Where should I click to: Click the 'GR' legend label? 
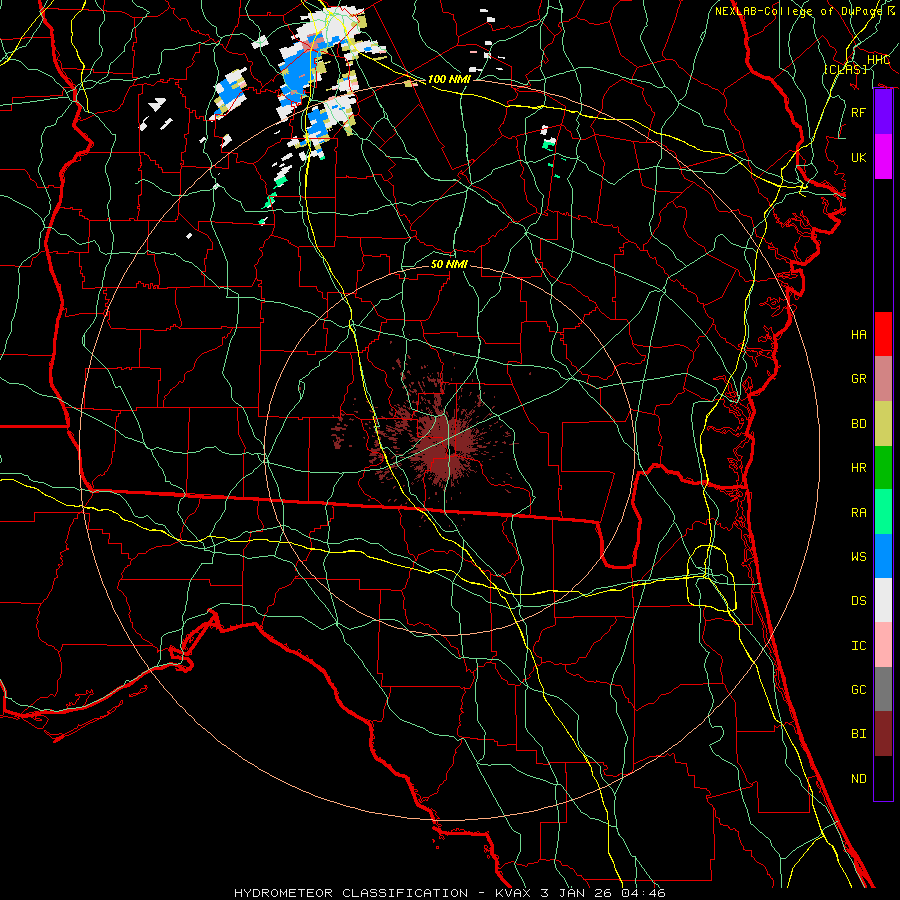pyautogui.click(x=859, y=379)
